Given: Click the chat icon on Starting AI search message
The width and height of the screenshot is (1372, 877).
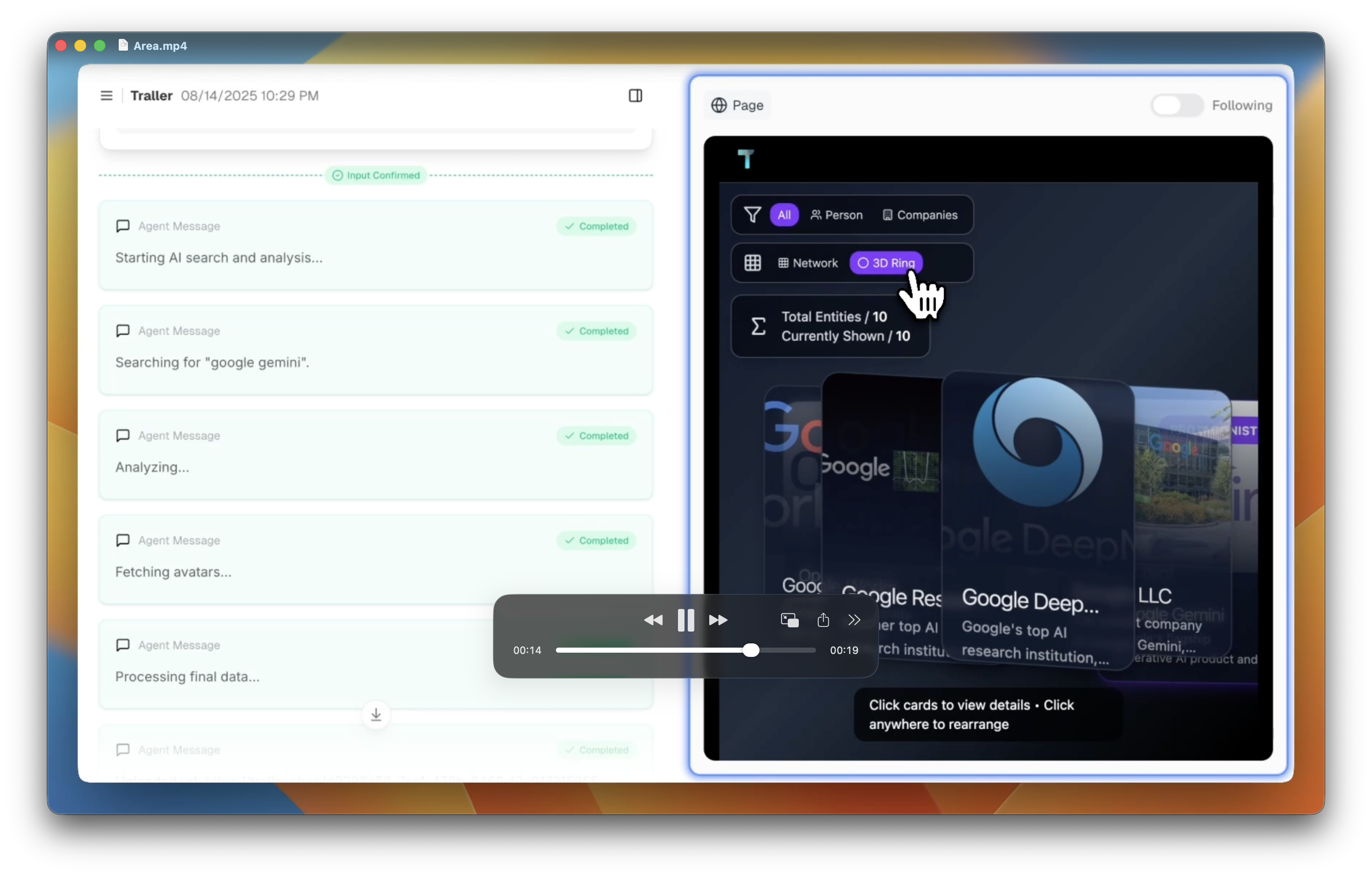Looking at the screenshot, I should click(x=122, y=226).
